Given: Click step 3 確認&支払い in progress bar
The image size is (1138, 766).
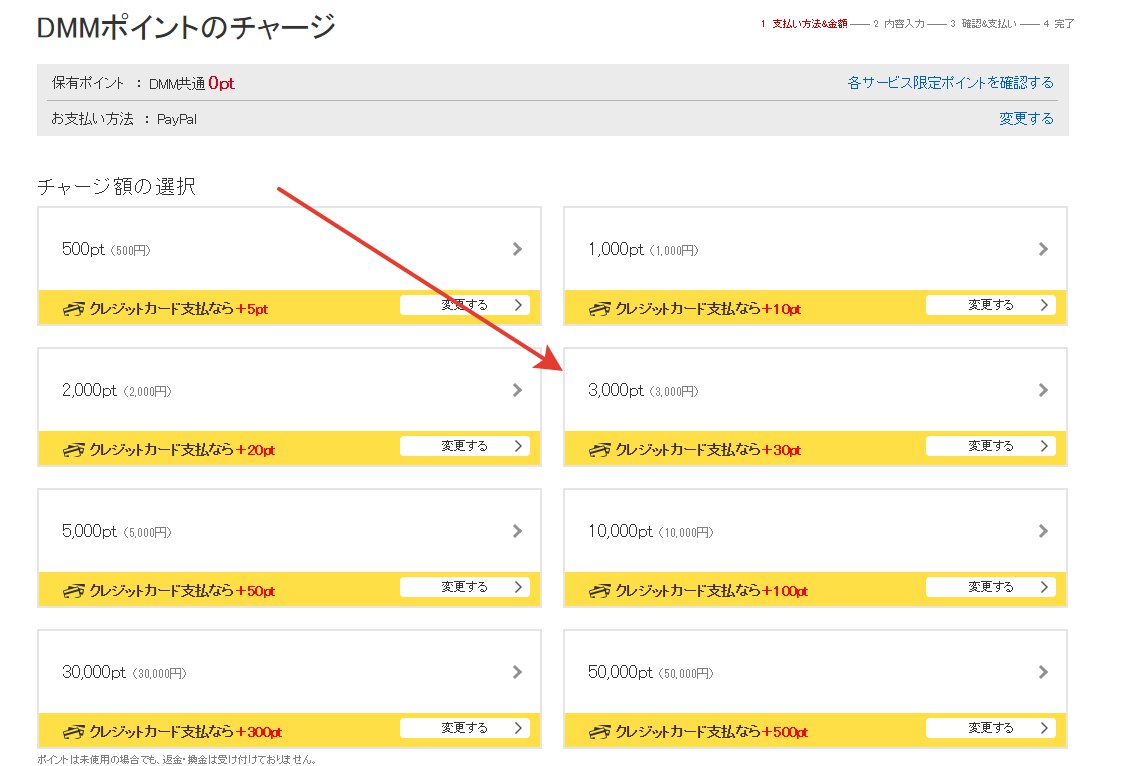Looking at the screenshot, I should (x=983, y=24).
